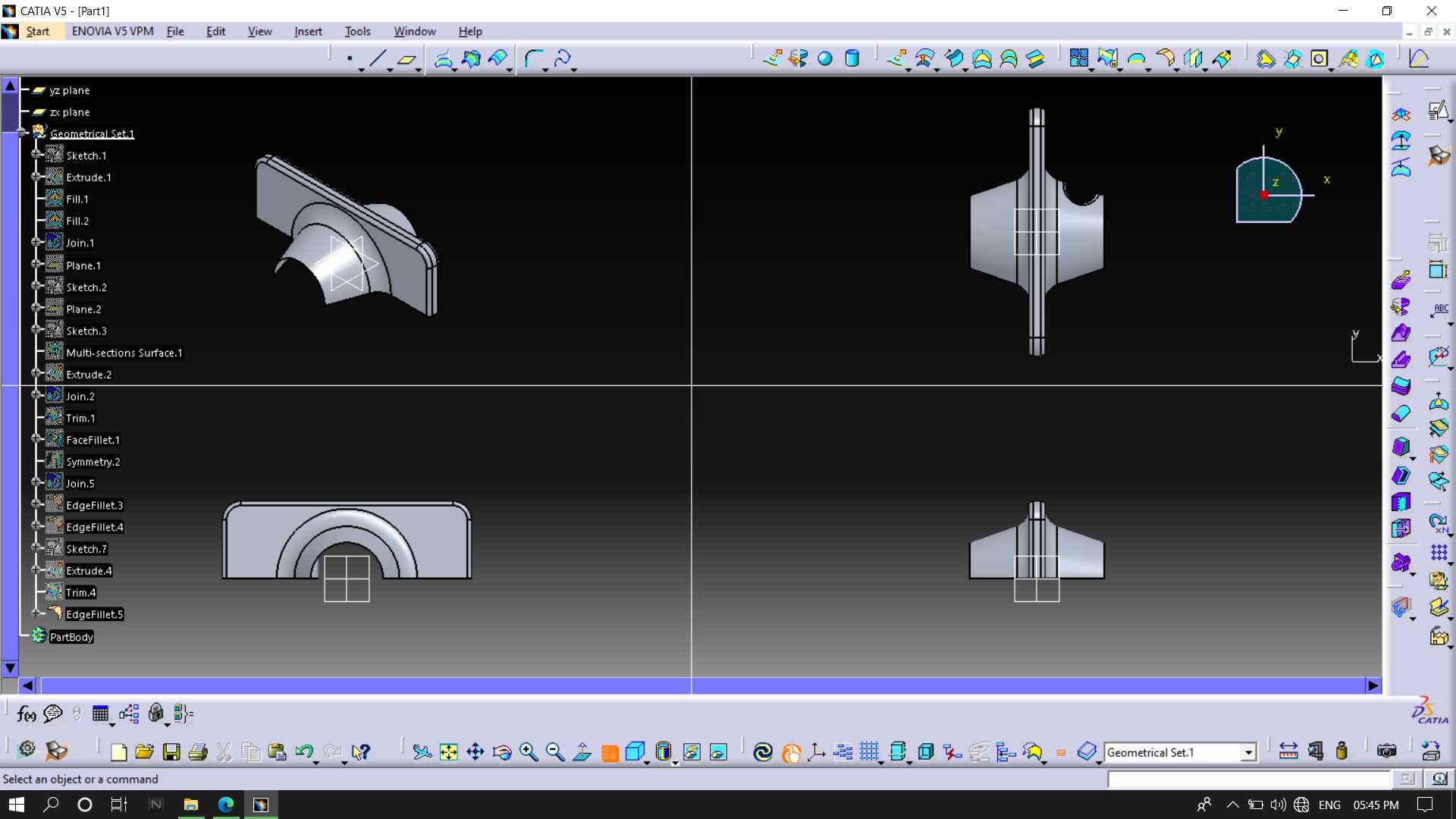Image resolution: width=1456 pixels, height=819 pixels.
Task: Select Multi-sections Surface.1 in the tree
Action: 124,353
